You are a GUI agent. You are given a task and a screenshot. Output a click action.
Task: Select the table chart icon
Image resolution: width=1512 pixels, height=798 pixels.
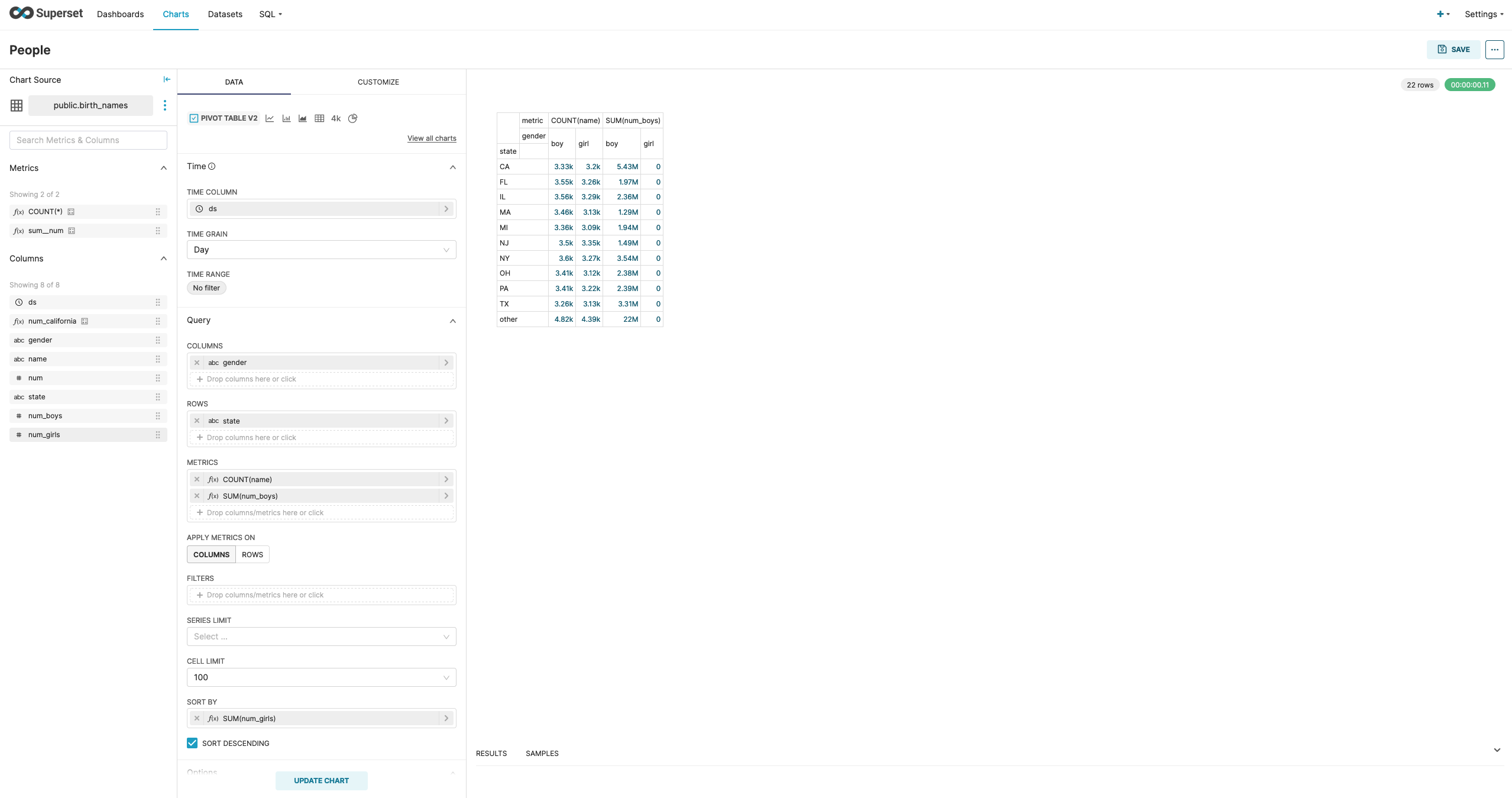pyautogui.click(x=319, y=118)
